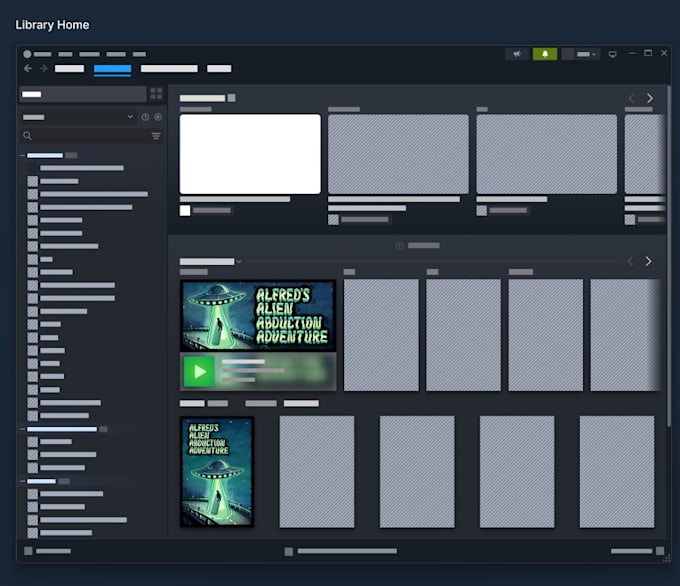680x586 pixels.
Task: Toggle the grid view icon in sidebar
Action: [156, 94]
